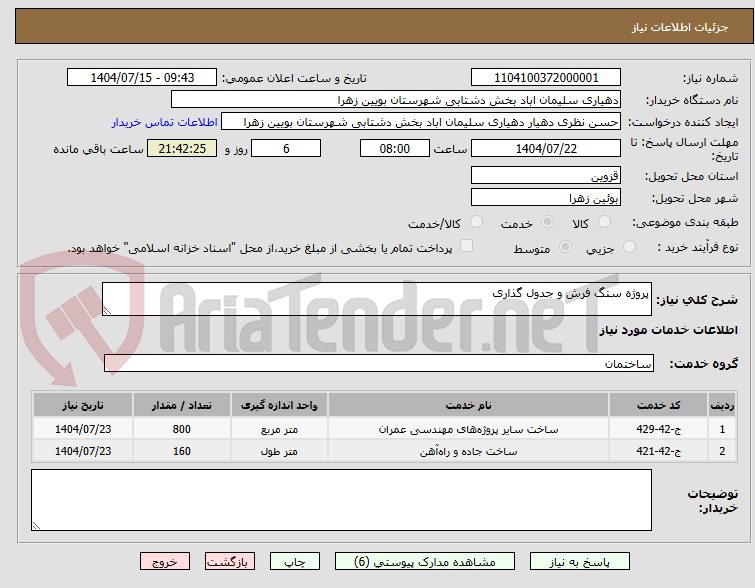Click the remaining days field showing 6
The height and width of the screenshot is (588, 755).
coord(286,148)
